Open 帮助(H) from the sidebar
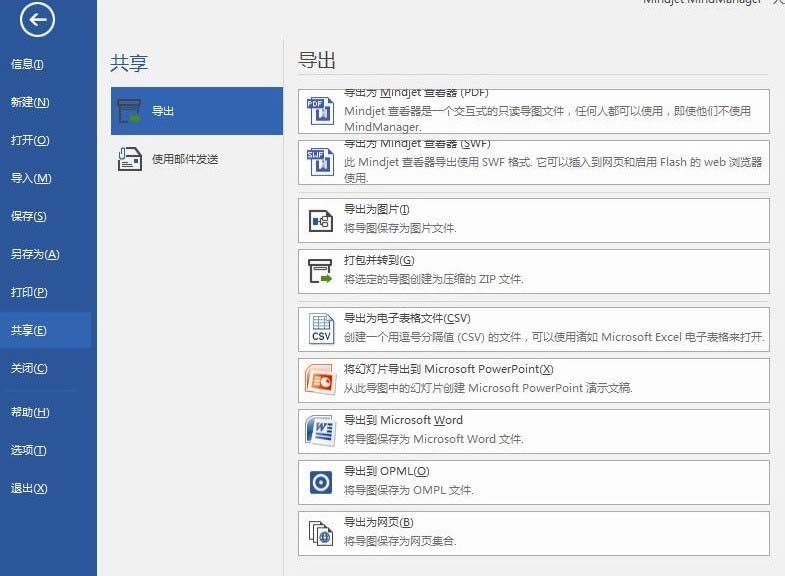Image resolution: width=785 pixels, height=576 pixels. tap(30, 412)
